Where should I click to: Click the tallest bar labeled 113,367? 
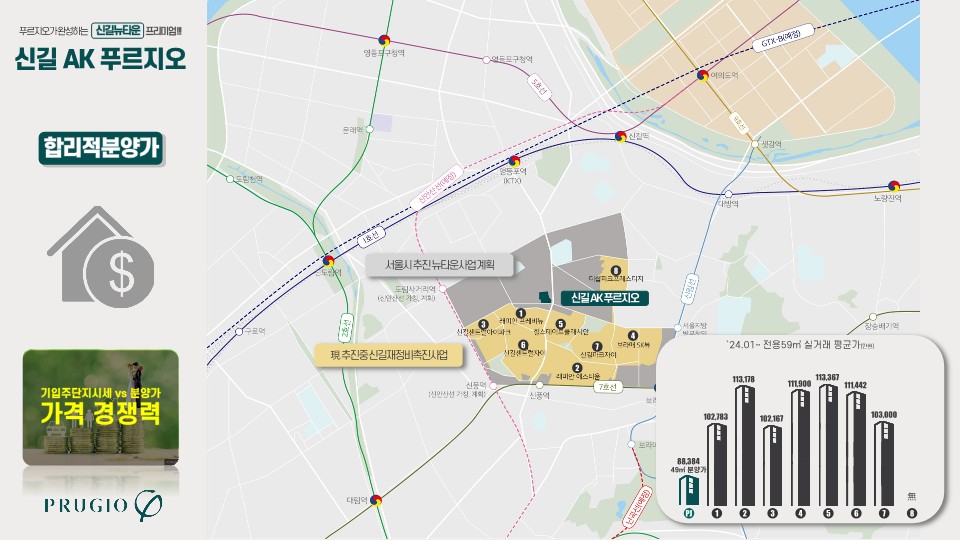(x=828, y=445)
